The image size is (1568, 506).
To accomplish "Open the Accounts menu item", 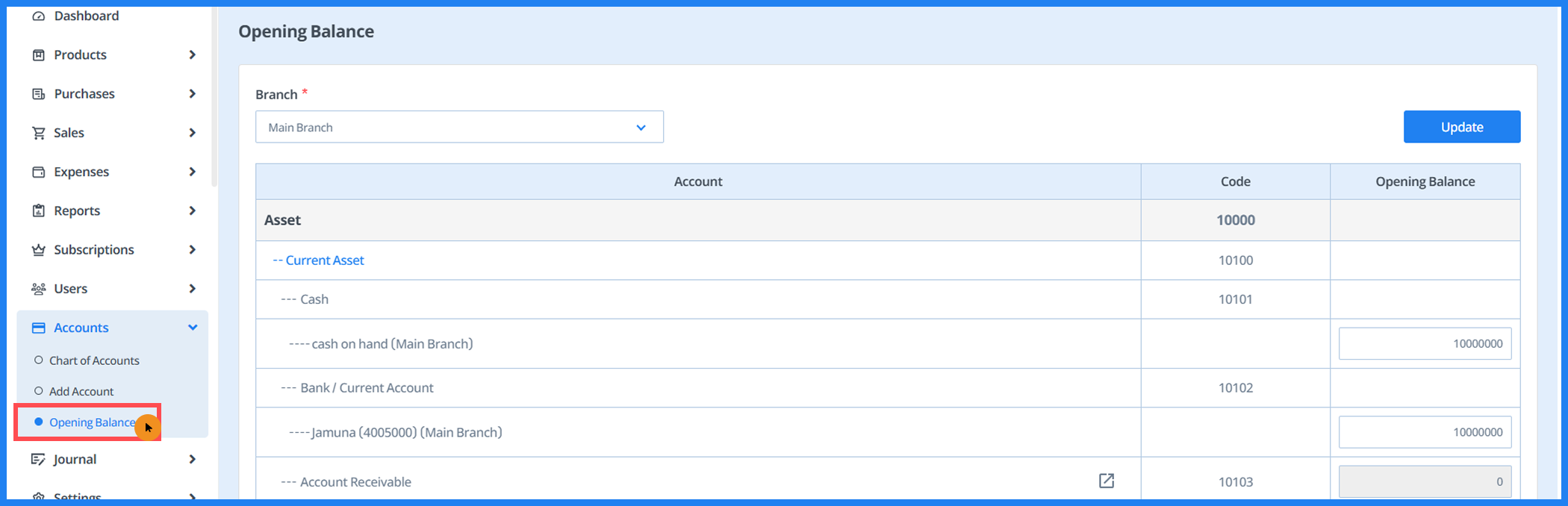I will [x=81, y=328].
